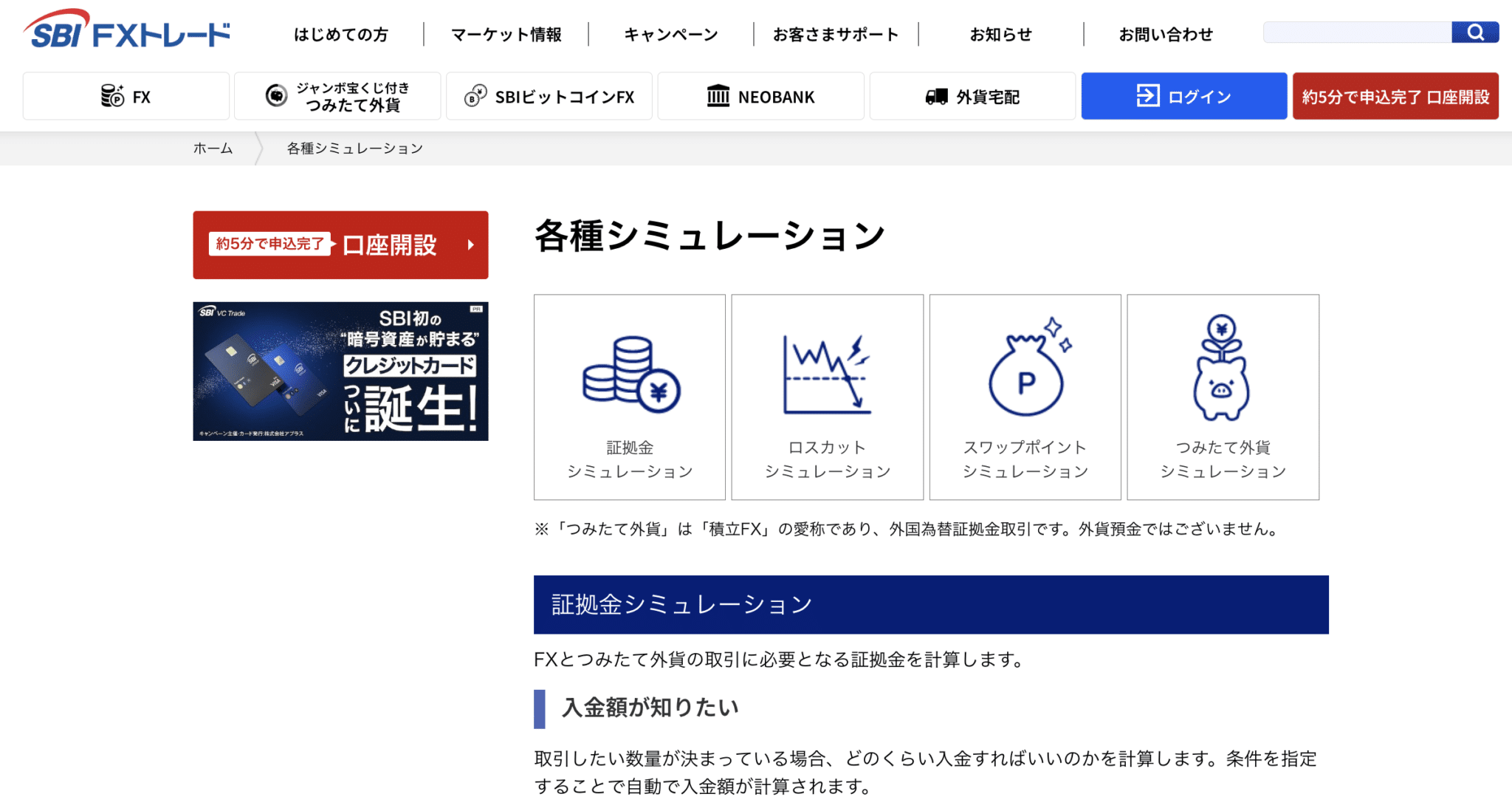This screenshot has width=1512, height=811.
Task: Open the お知らせ menu
Action: click(1001, 35)
